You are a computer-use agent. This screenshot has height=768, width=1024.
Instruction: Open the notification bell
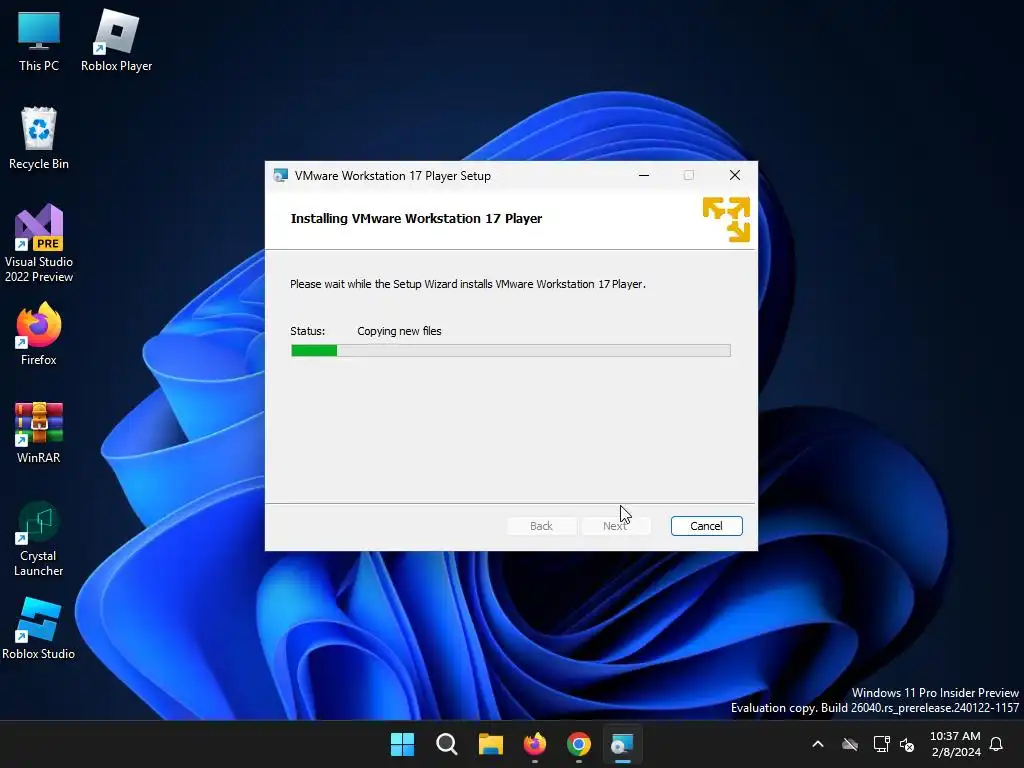point(996,744)
